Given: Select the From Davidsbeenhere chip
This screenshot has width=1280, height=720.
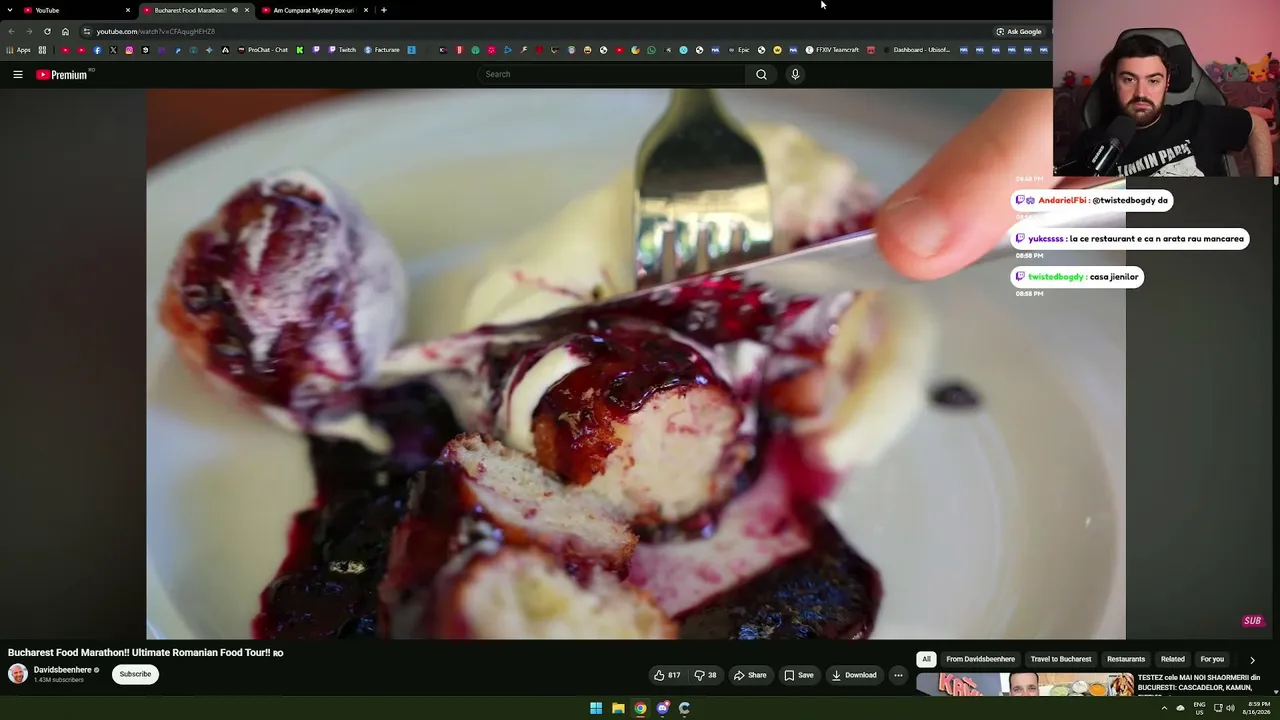Looking at the screenshot, I should tap(980, 659).
